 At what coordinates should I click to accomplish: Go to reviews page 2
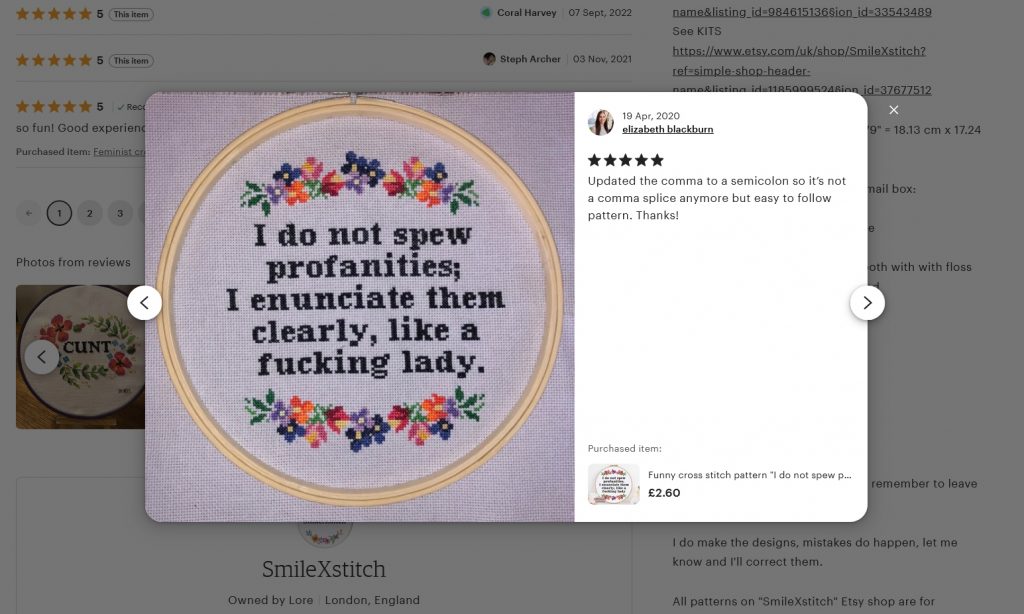pyautogui.click(x=90, y=213)
